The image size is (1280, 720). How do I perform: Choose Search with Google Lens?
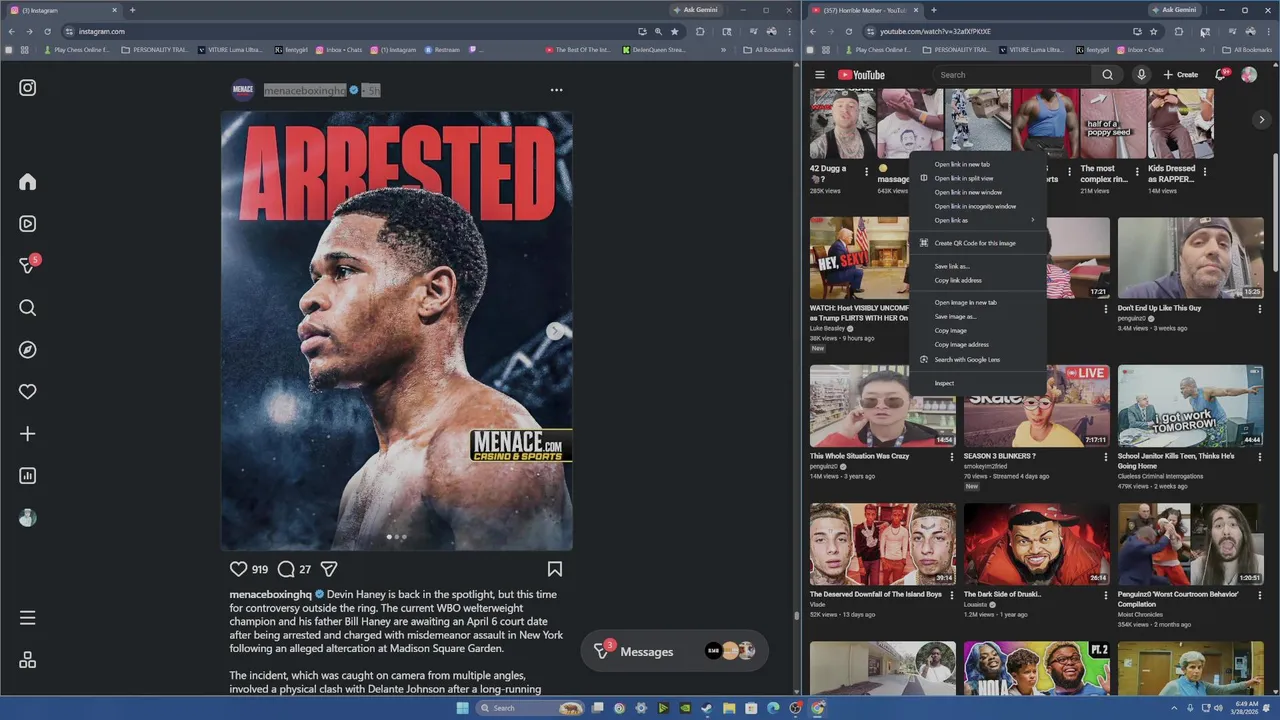point(977,359)
